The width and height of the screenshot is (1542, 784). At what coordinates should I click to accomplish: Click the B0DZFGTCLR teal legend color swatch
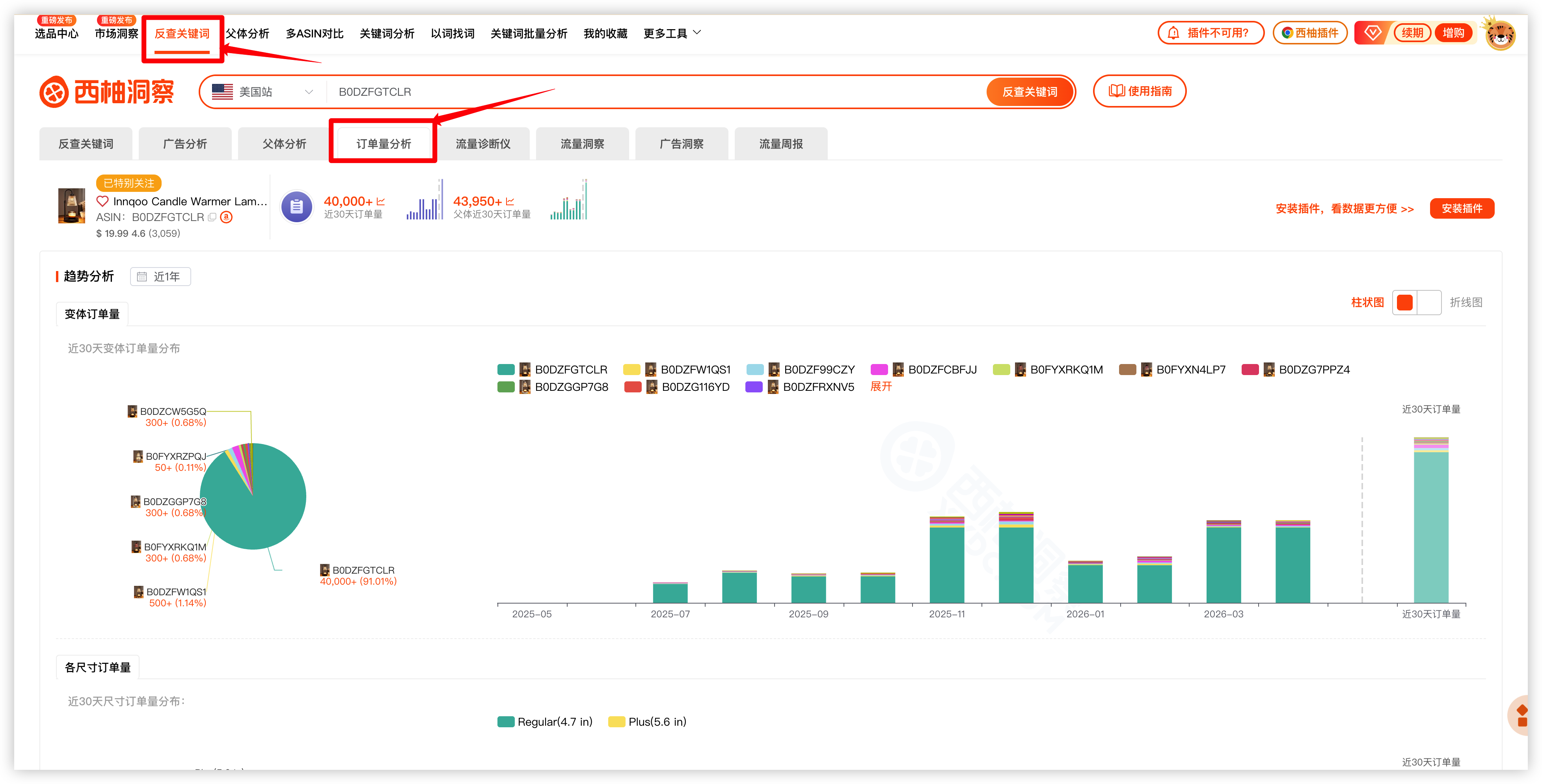[x=506, y=370]
